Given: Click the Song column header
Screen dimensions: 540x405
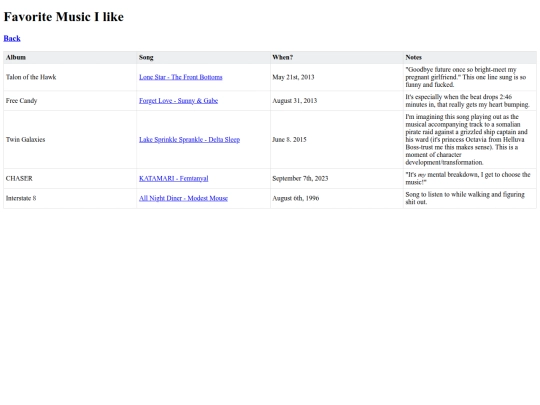Looking at the screenshot, I should (x=203, y=58).
